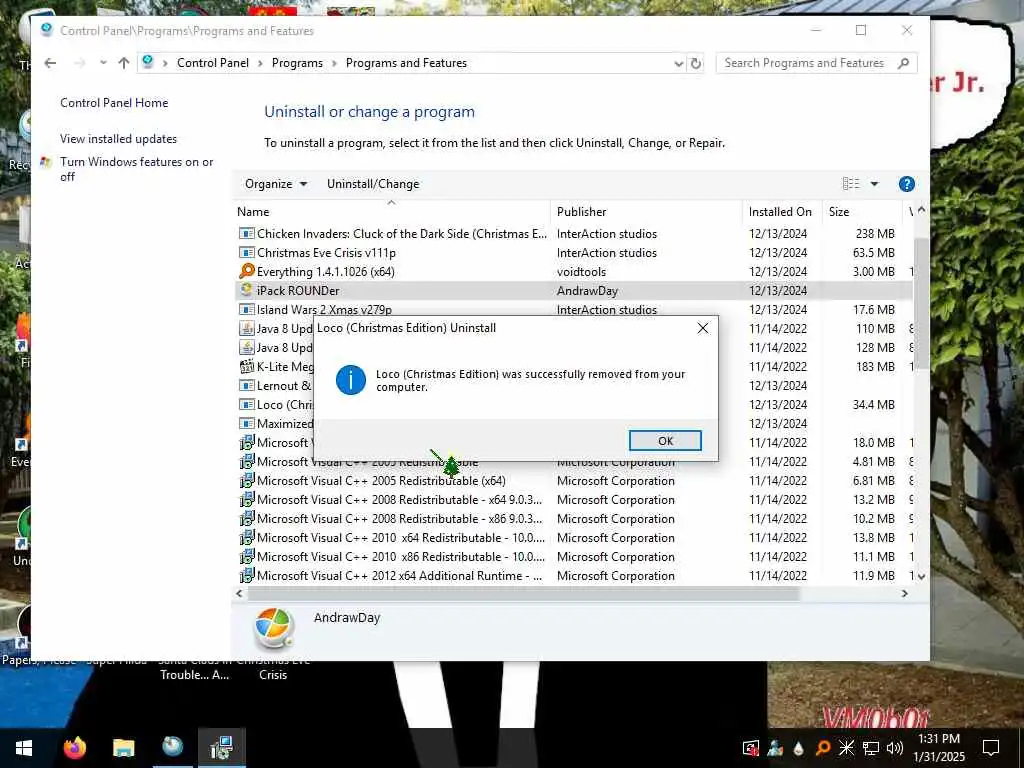This screenshot has height=768, width=1024.
Task: Select Control Panel in the breadcrumb
Action: click(213, 63)
